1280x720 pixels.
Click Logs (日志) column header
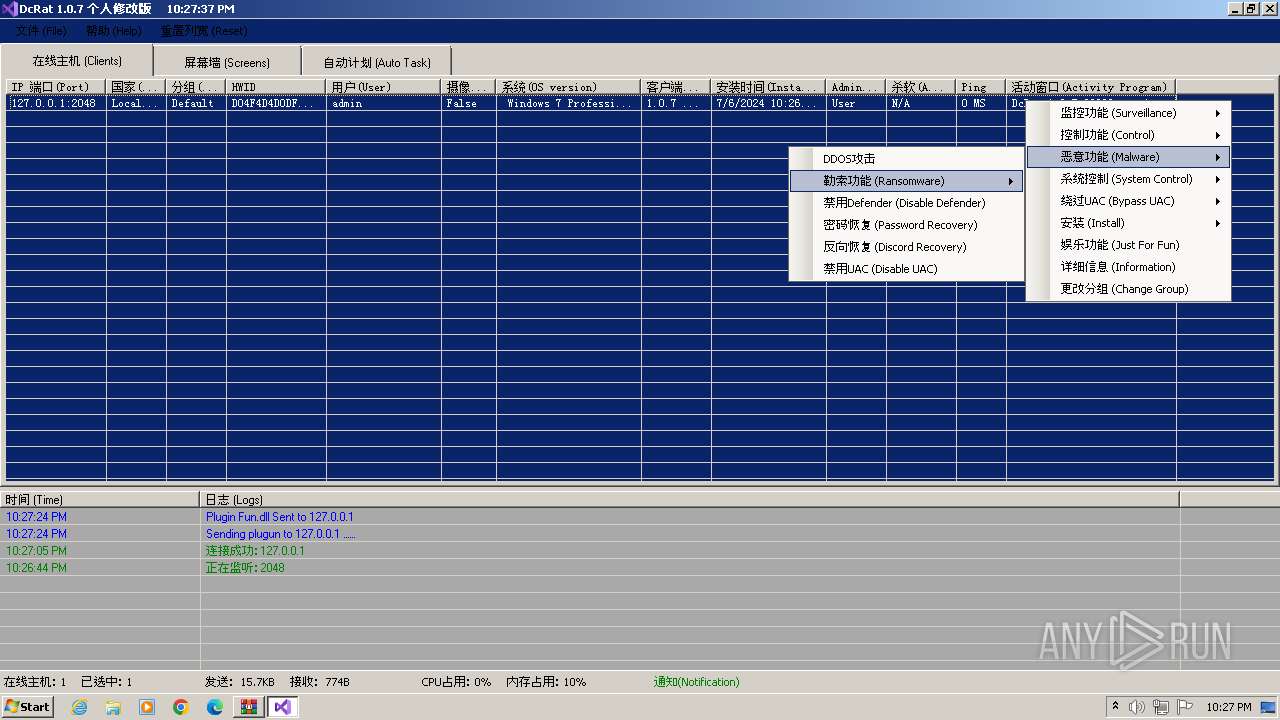(690, 499)
